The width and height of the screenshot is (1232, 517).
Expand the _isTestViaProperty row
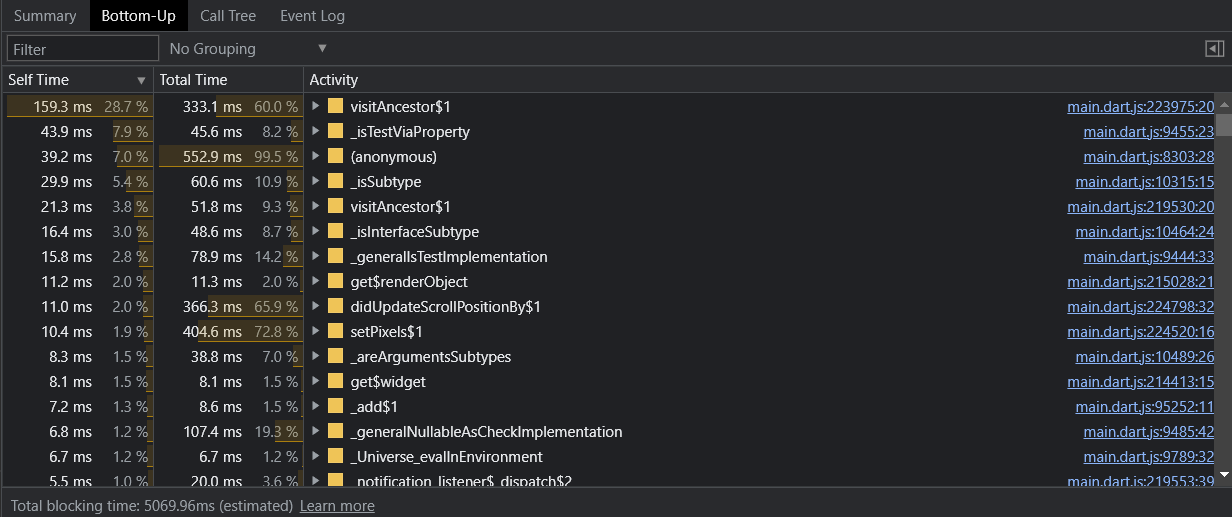(315, 131)
